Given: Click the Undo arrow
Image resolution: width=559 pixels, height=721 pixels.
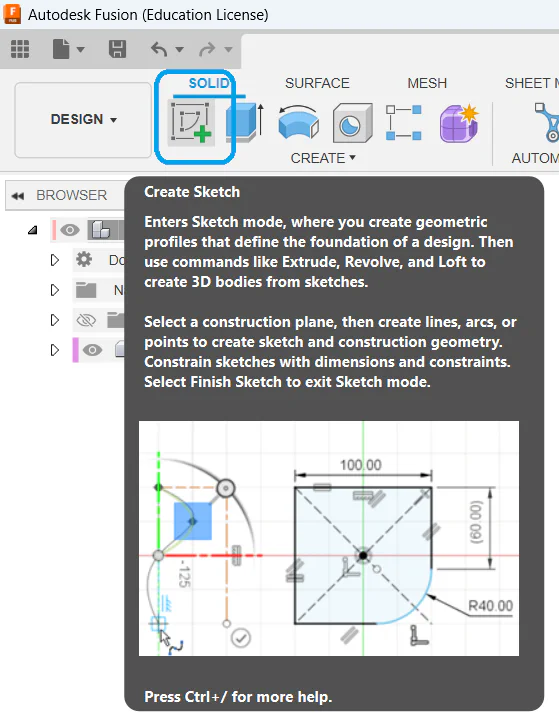Looking at the screenshot, I should (159, 49).
